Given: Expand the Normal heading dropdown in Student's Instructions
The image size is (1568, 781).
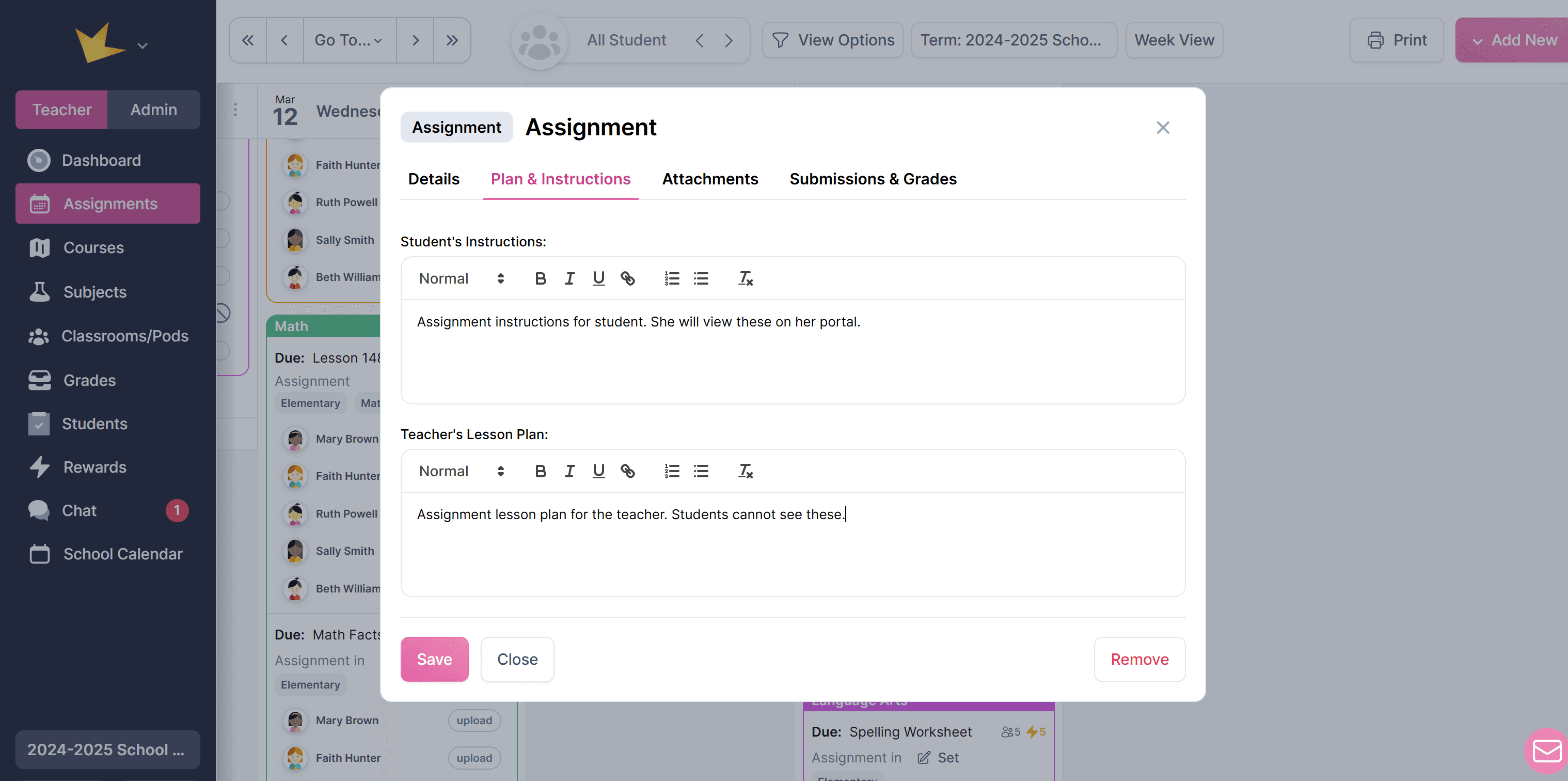Looking at the screenshot, I should [461, 278].
